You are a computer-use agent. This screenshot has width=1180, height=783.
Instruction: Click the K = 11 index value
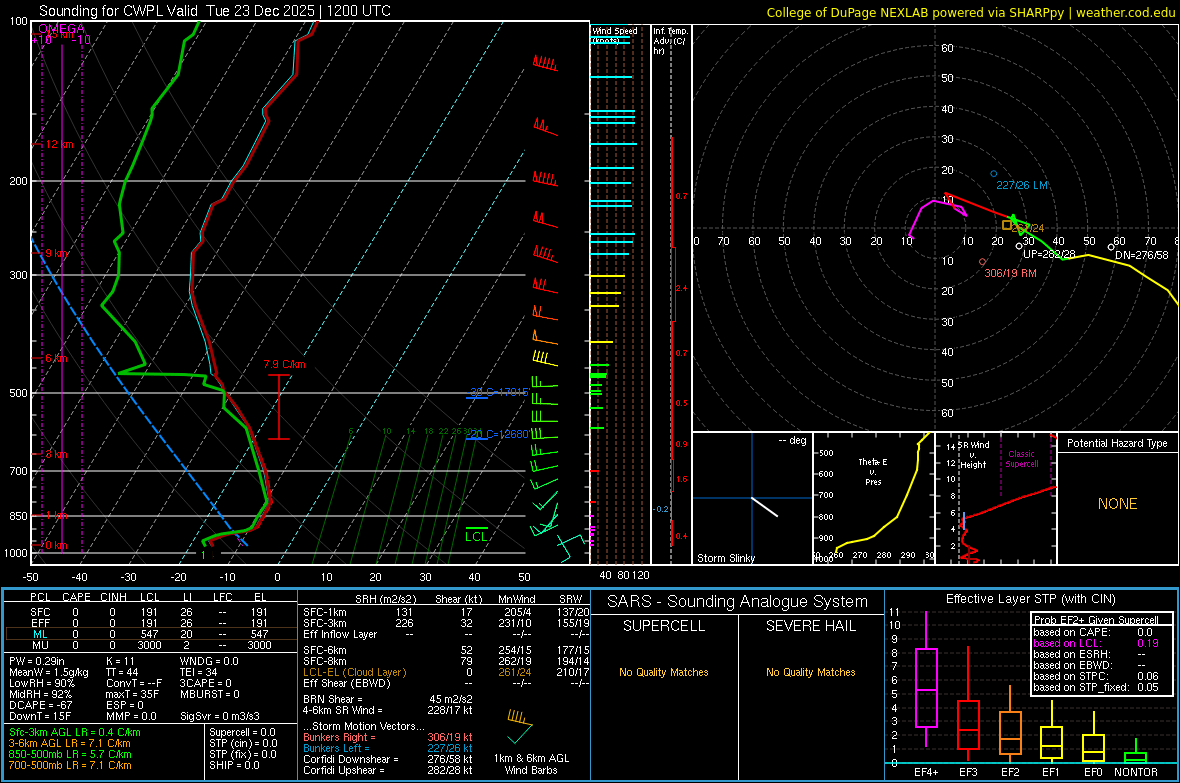[x=120, y=661]
